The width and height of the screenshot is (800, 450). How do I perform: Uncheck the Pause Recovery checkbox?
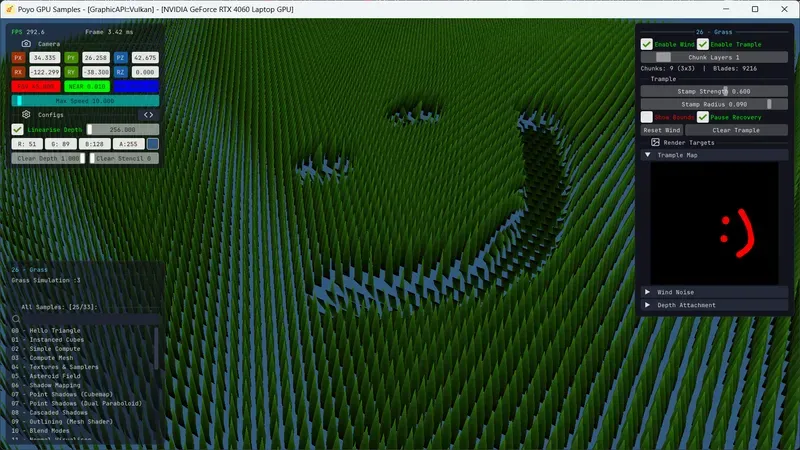703,117
